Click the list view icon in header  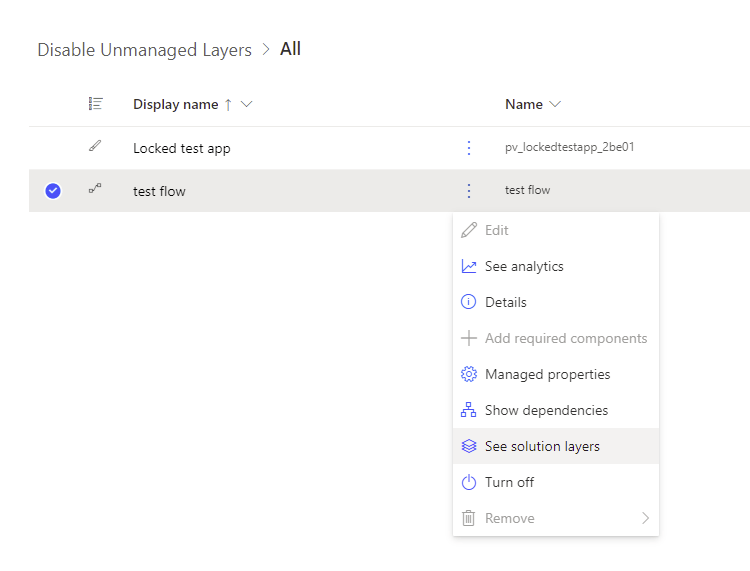96,104
